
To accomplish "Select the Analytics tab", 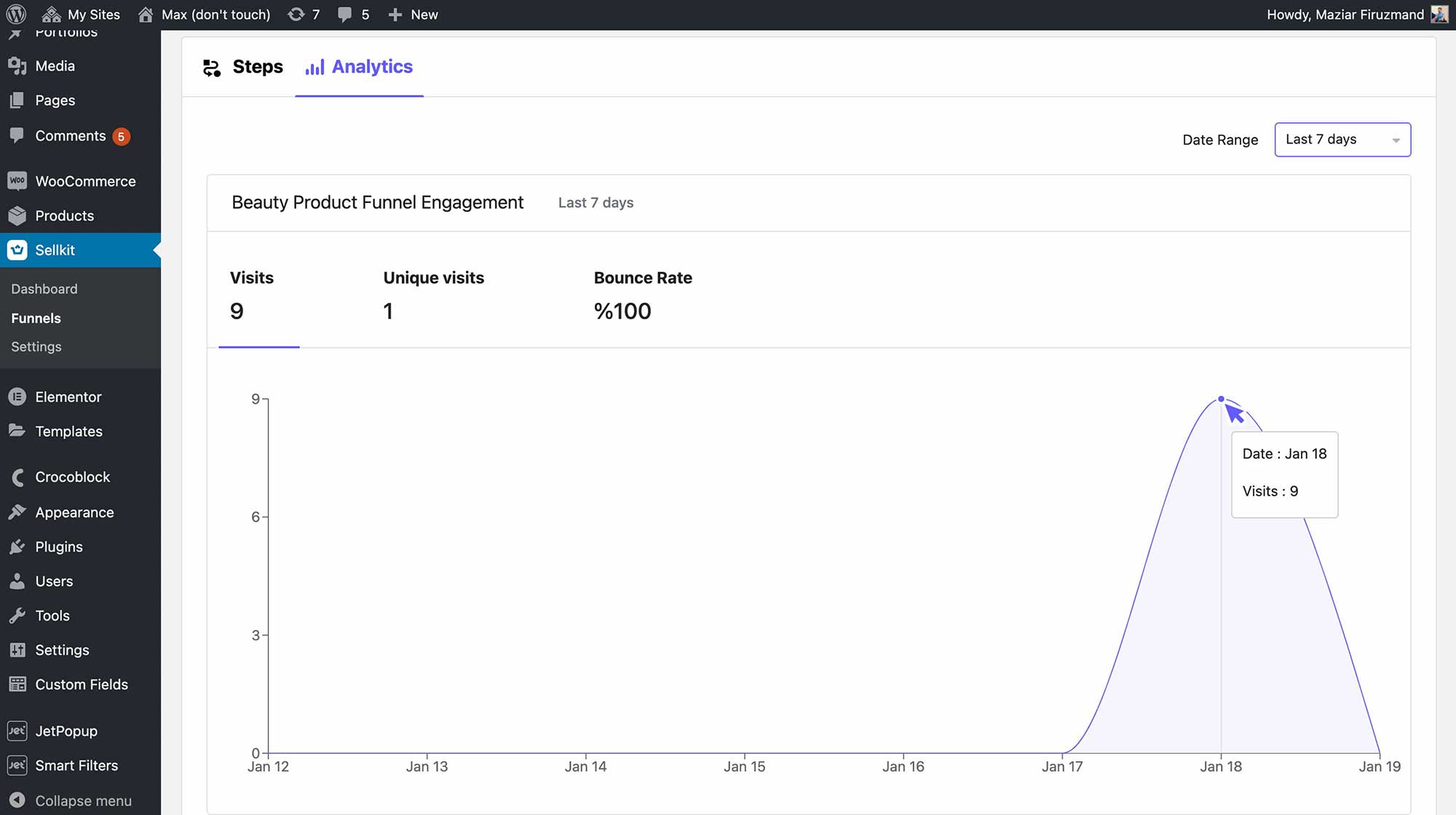I will pyautogui.click(x=372, y=66).
